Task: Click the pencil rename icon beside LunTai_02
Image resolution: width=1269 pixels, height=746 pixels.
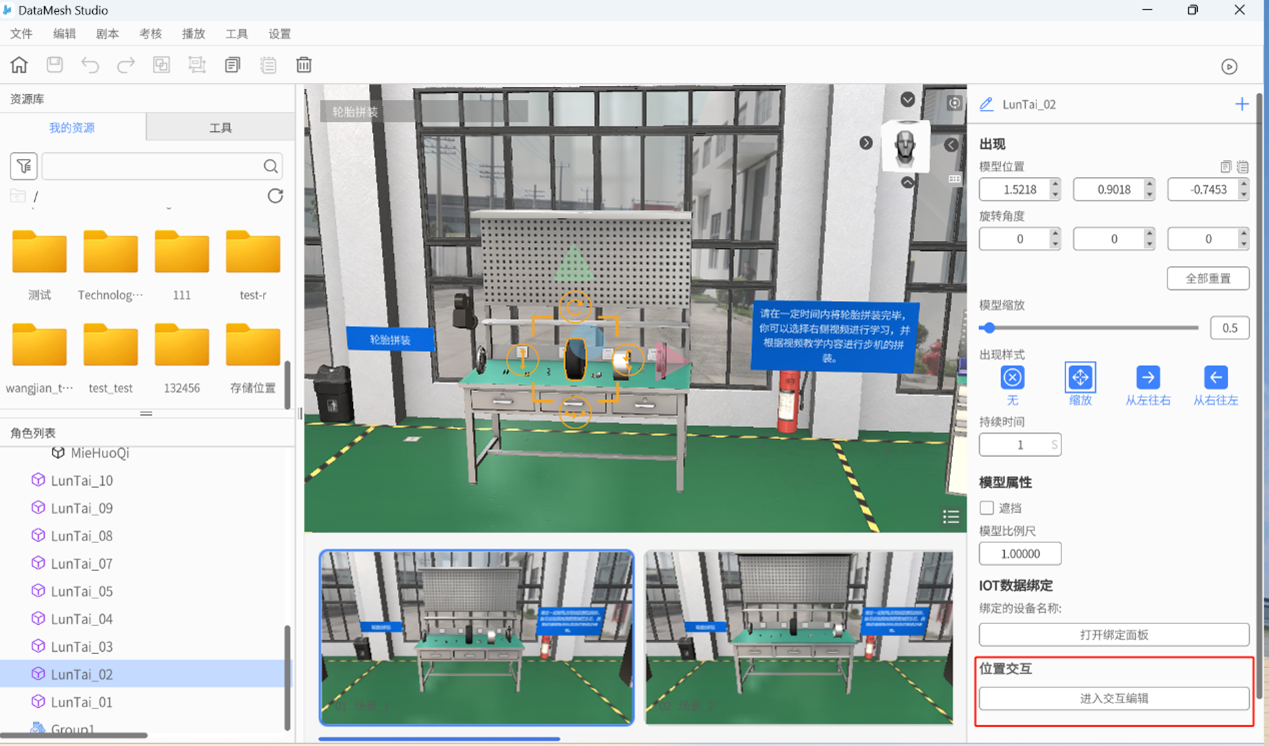Action: point(986,104)
